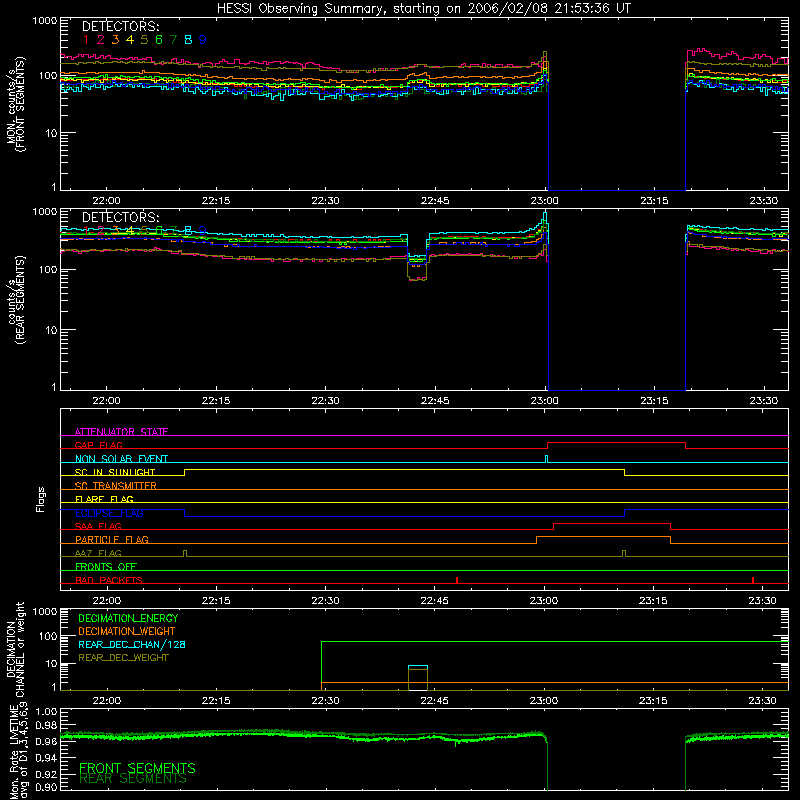Select green detector number 6 in top legend

[x=159, y=40]
